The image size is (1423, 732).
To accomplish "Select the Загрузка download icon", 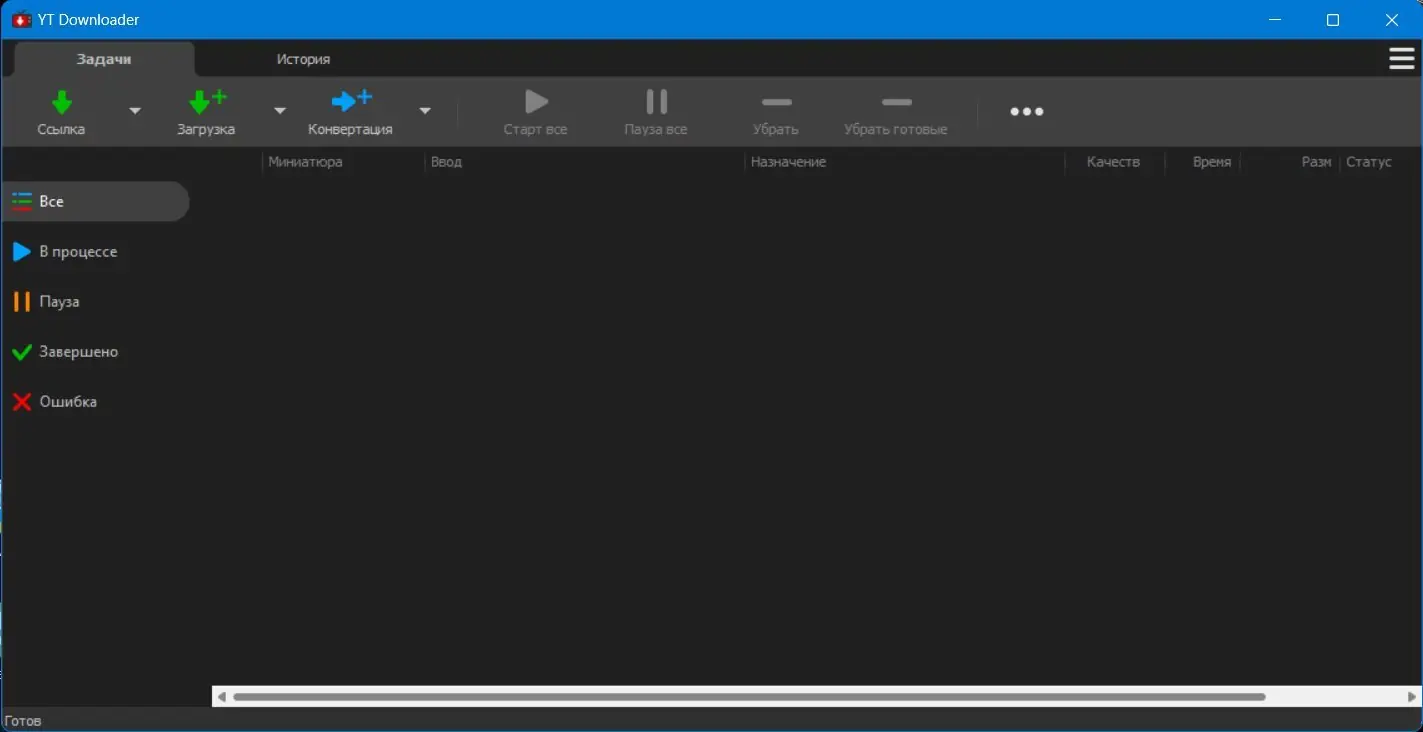I will coord(203,101).
